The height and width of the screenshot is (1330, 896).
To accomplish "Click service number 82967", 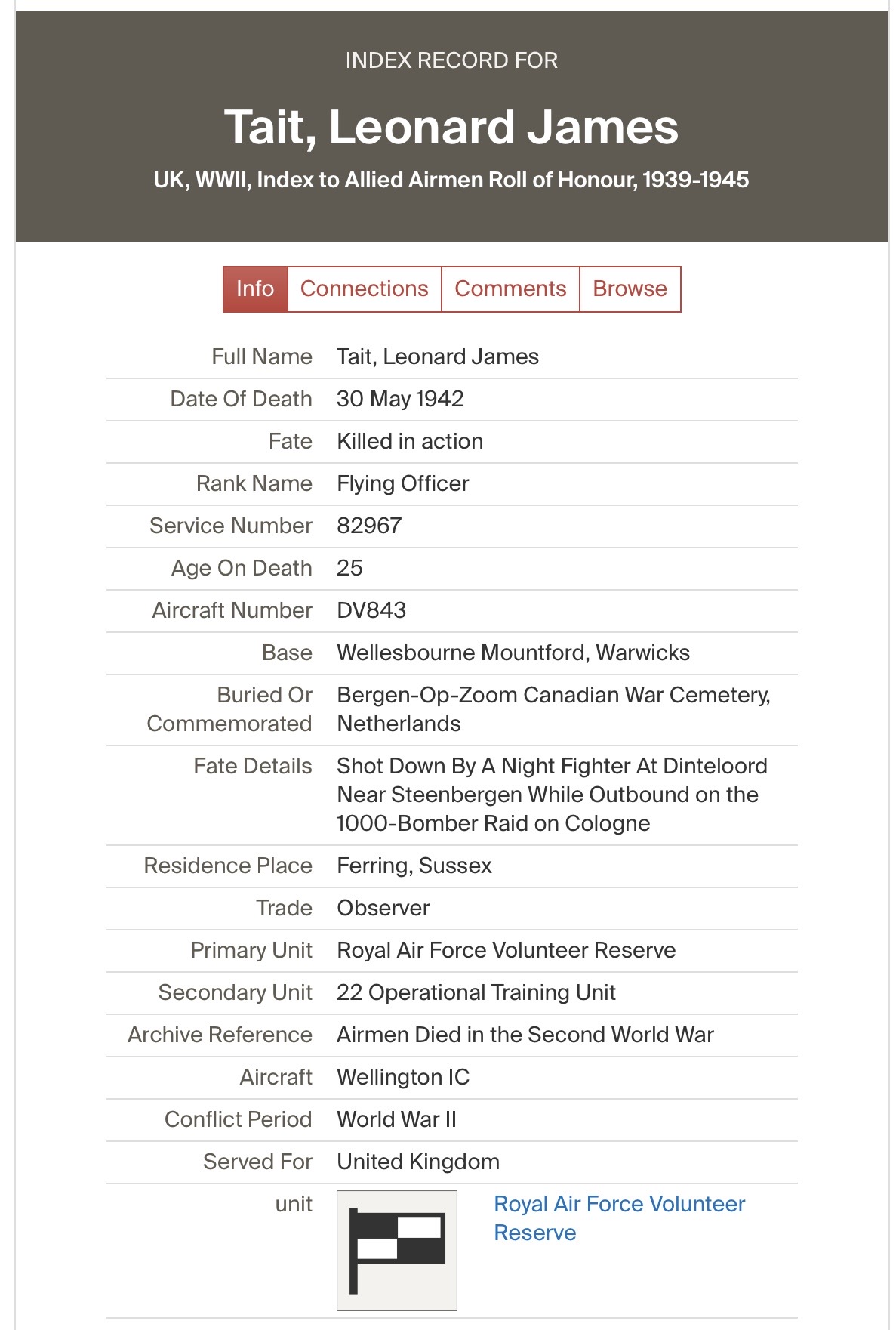I will point(369,526).
